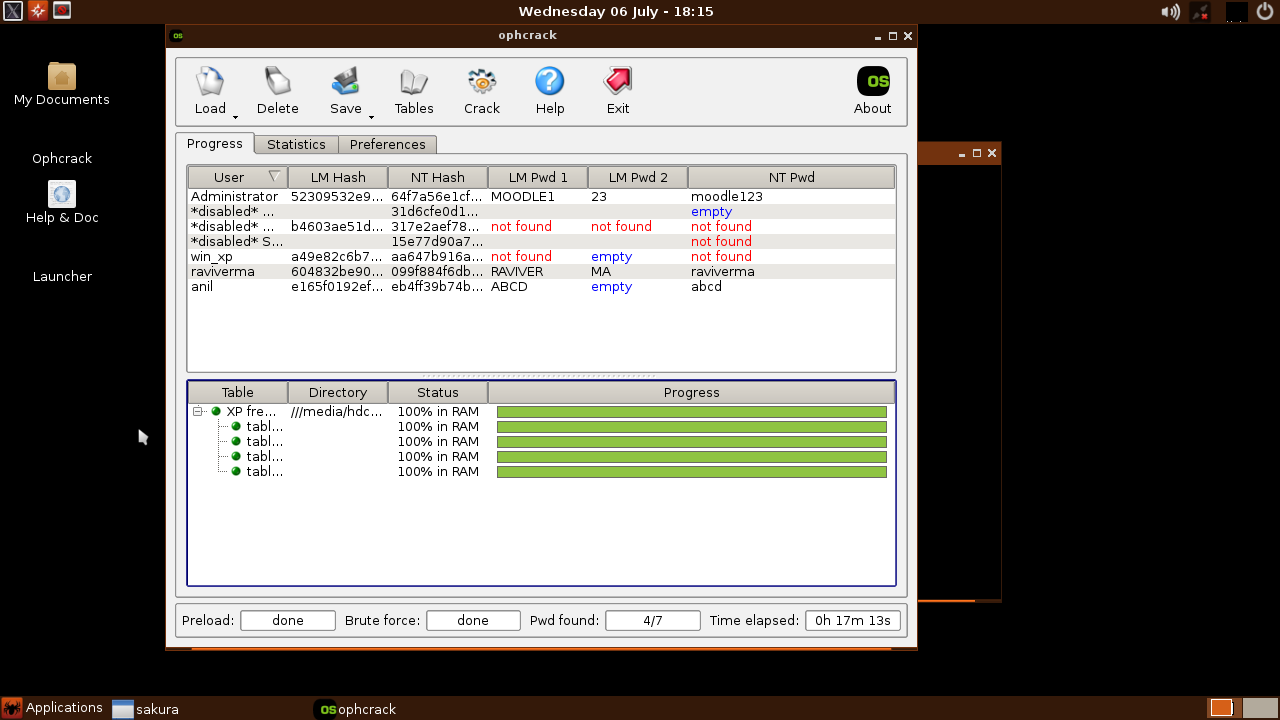This screenshot has height=720, width=1280.
Task: Click the Delete toolbar icon
Action: coord(278,91)
